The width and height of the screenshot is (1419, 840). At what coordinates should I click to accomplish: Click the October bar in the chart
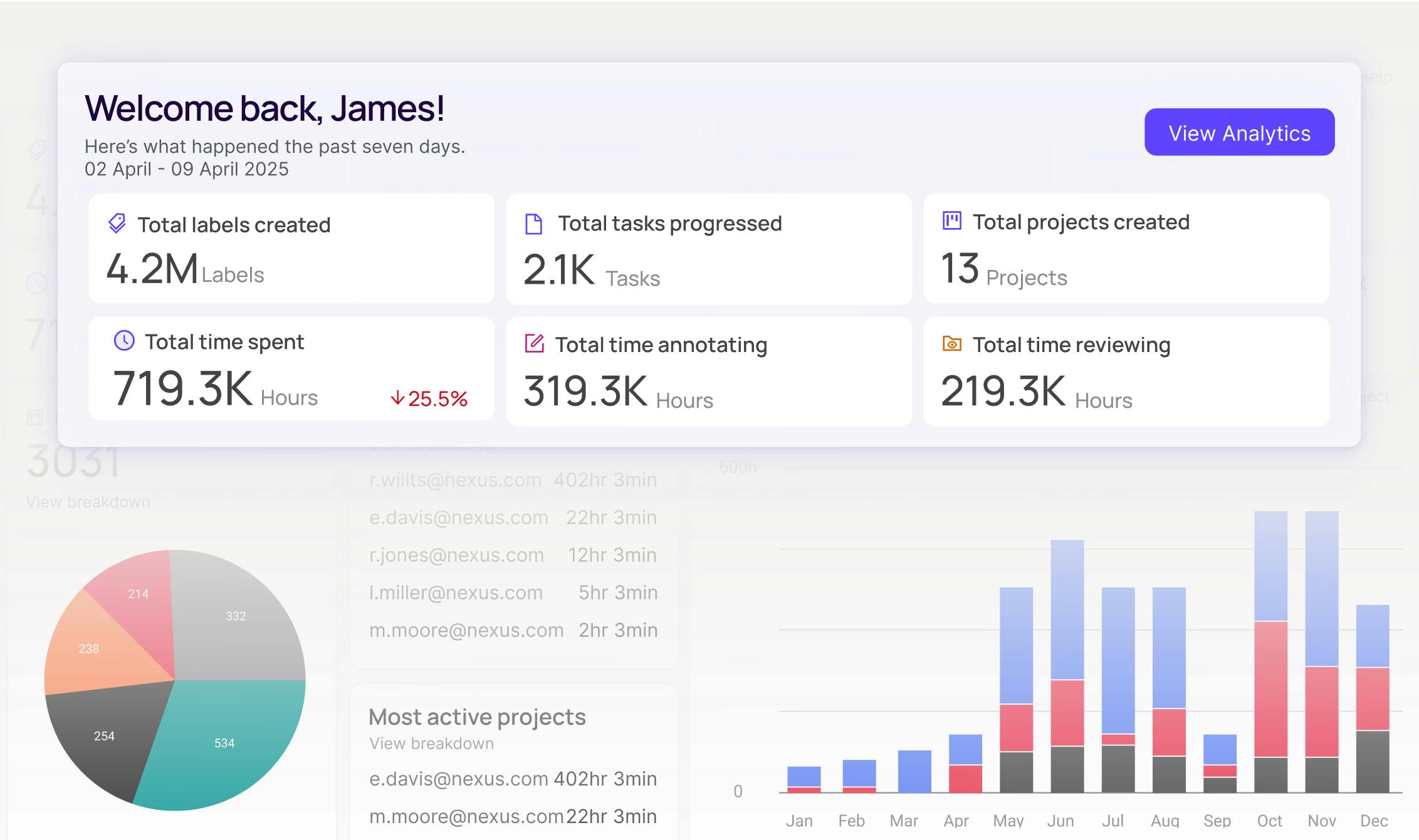point(1270,651)
